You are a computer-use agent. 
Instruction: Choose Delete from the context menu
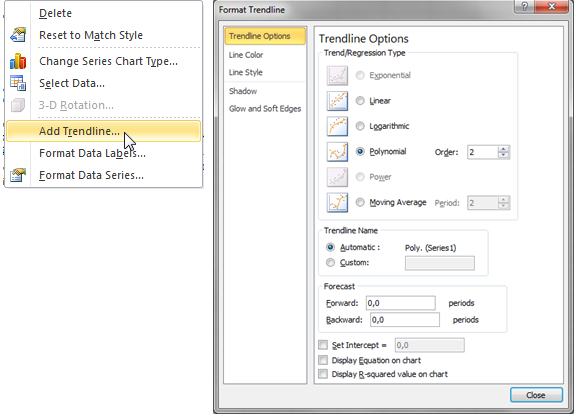[104, 13]
